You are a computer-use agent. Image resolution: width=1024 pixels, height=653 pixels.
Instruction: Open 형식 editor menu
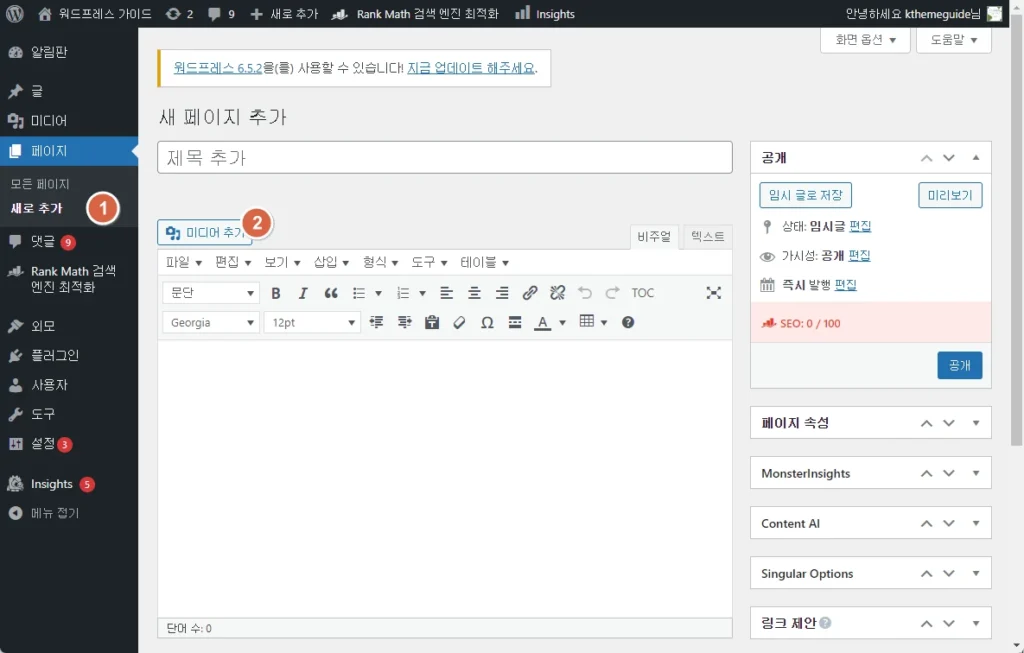tap(380, 263)
